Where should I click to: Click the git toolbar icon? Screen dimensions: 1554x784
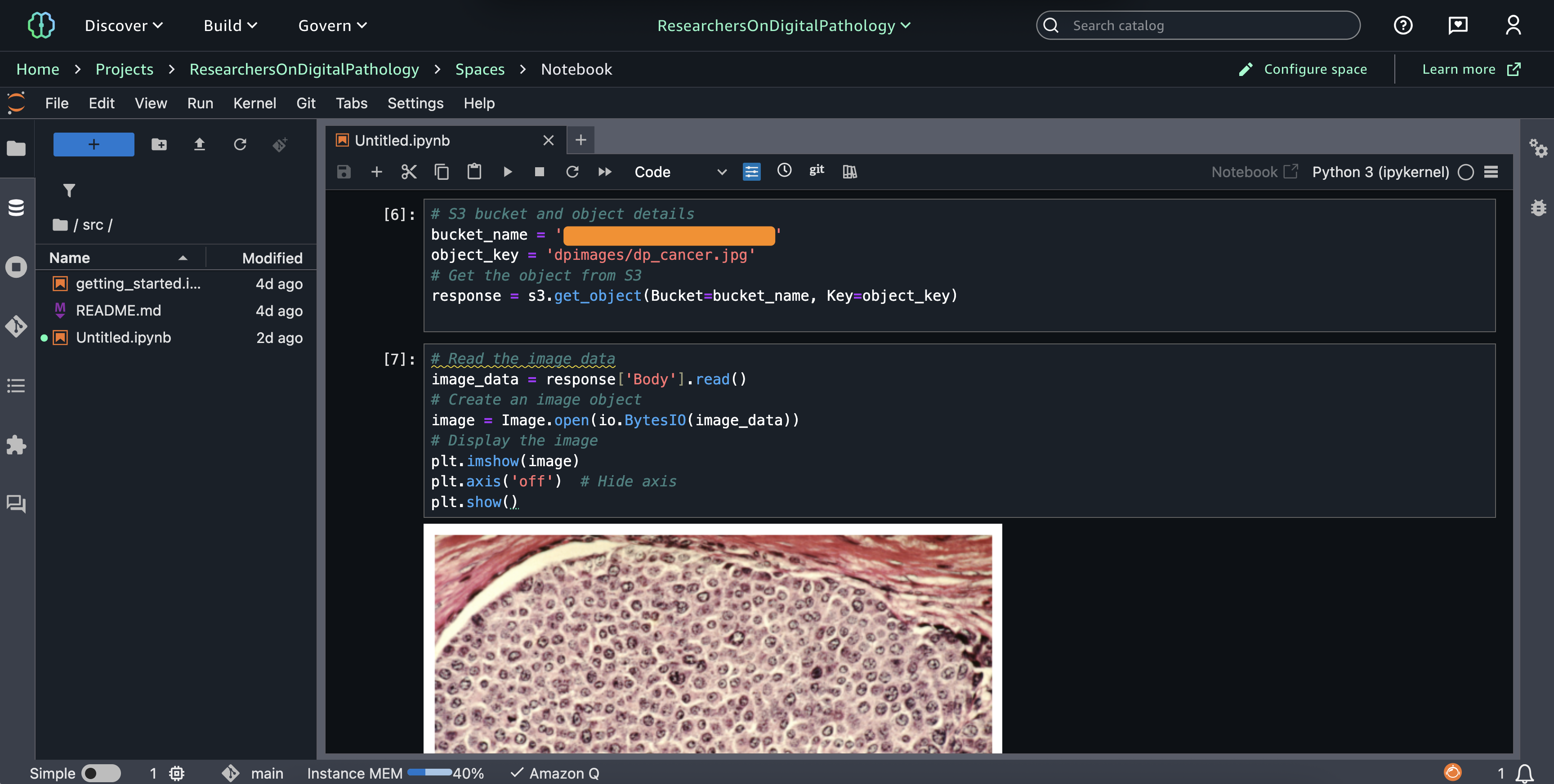[816, 171]
